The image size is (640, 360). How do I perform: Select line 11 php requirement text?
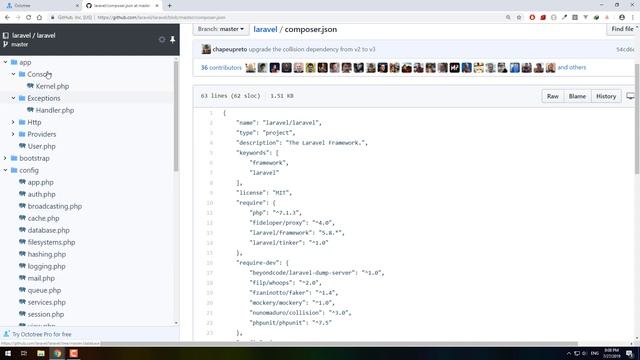click(276, 213)
